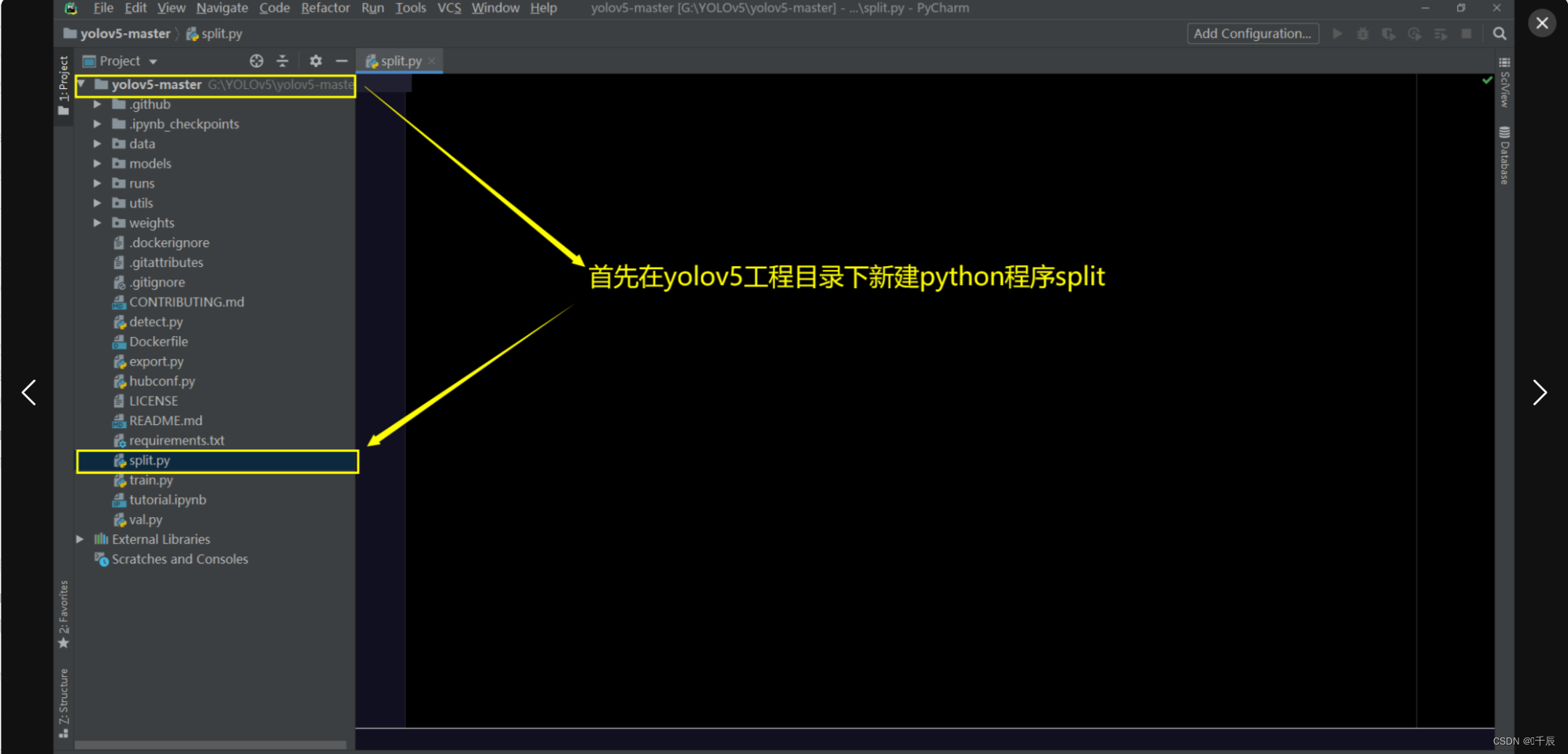The image size is (1568, 754).
Task: Click Add Configuration button
Action: pos(1252,33)
